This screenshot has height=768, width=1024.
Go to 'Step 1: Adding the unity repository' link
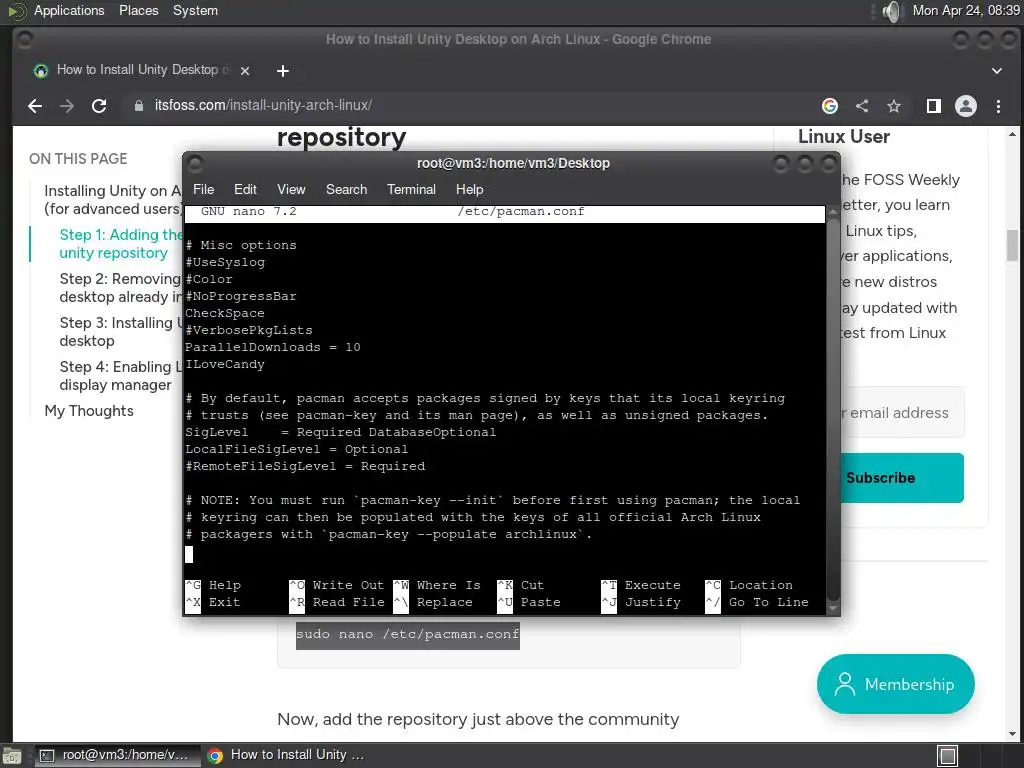120,244
